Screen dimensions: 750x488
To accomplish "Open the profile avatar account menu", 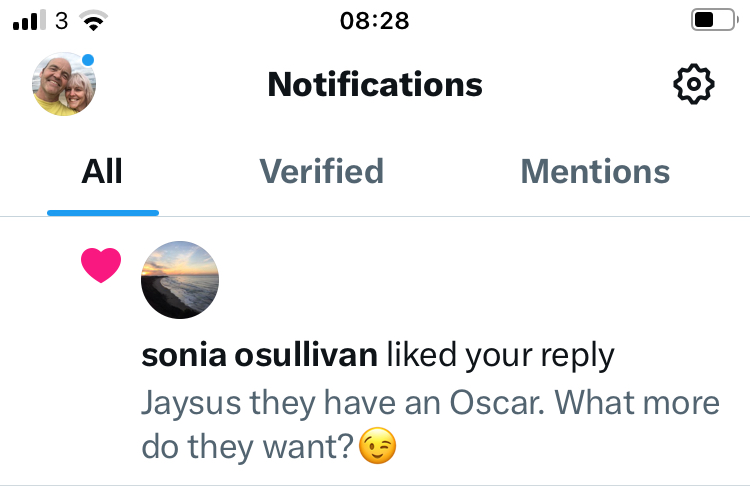I will click(x=64, y=85).
